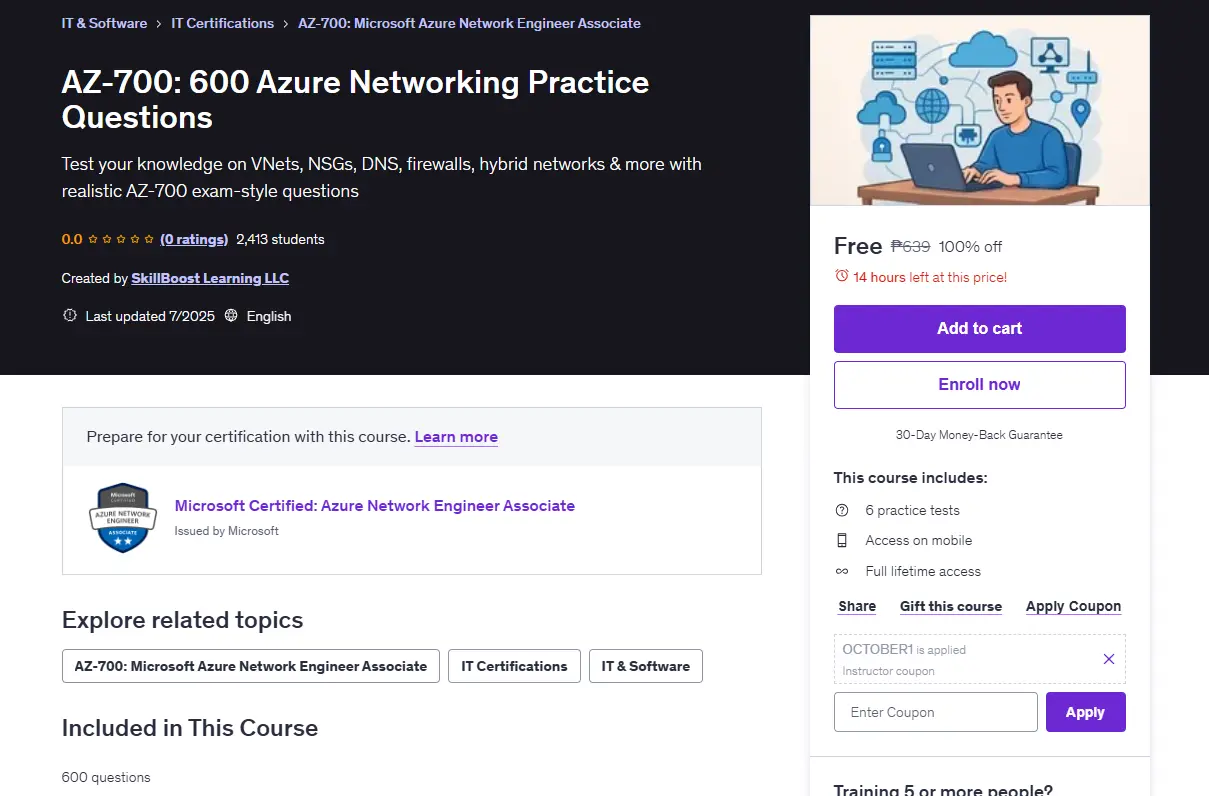This screenshot has height=796, width=1209.
Task: Click the crossed-out ₱639 price
Action: pyautogui.click(x=910, y=246)
